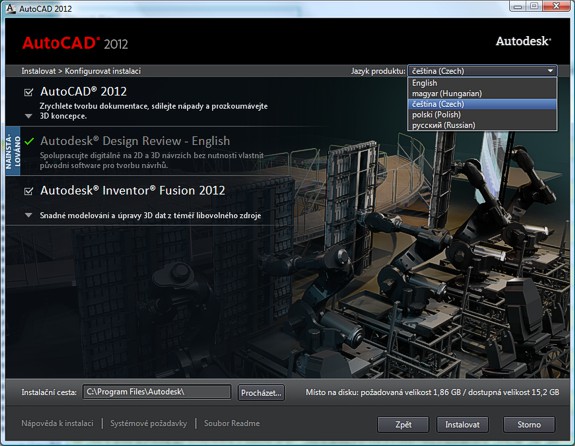Click the Autodesk Design Review - English title
Viewport: 575px width, 446px height.
point(135,141)
